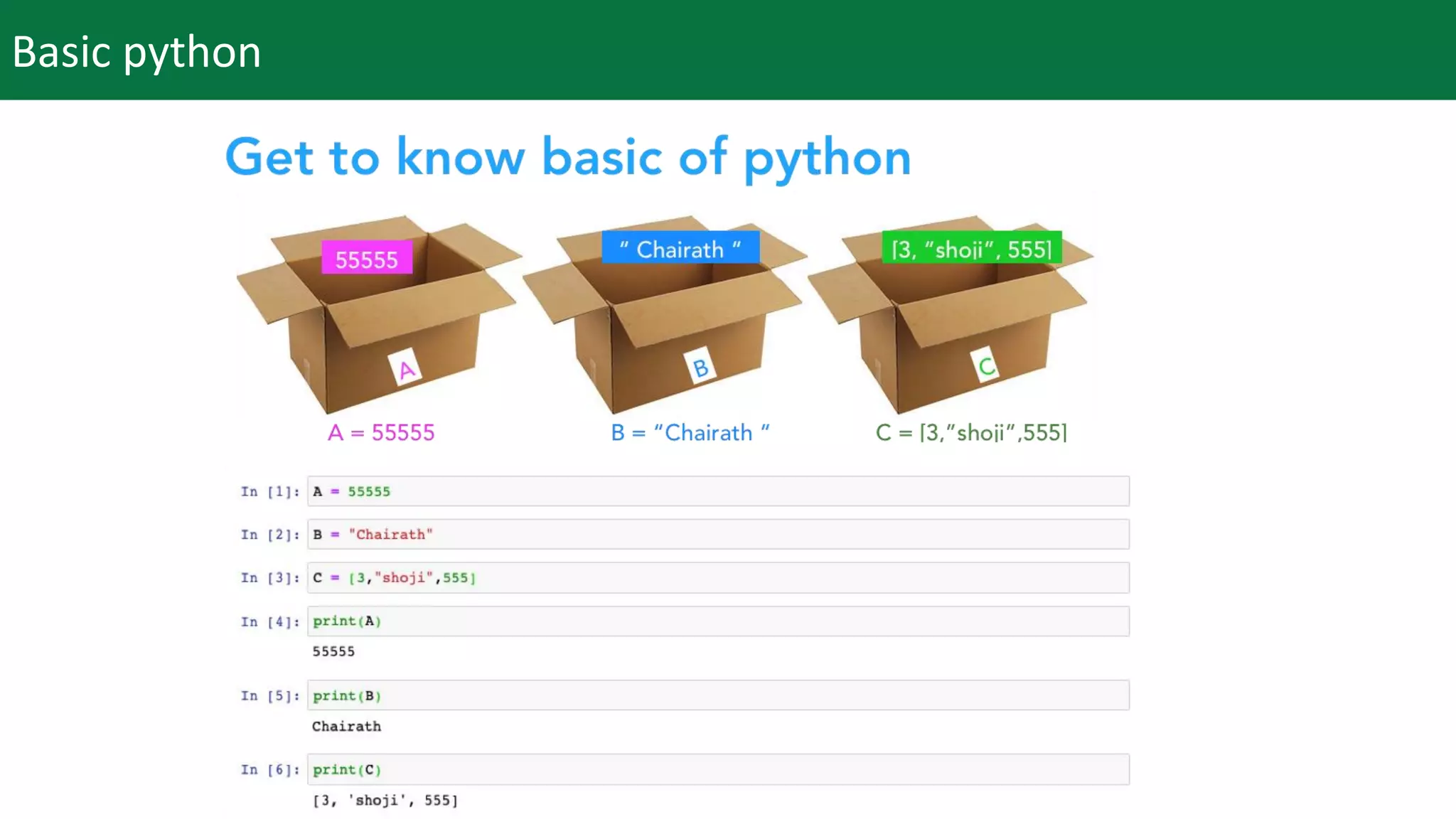Click the In [3]: prompt label

pos(270,578)
